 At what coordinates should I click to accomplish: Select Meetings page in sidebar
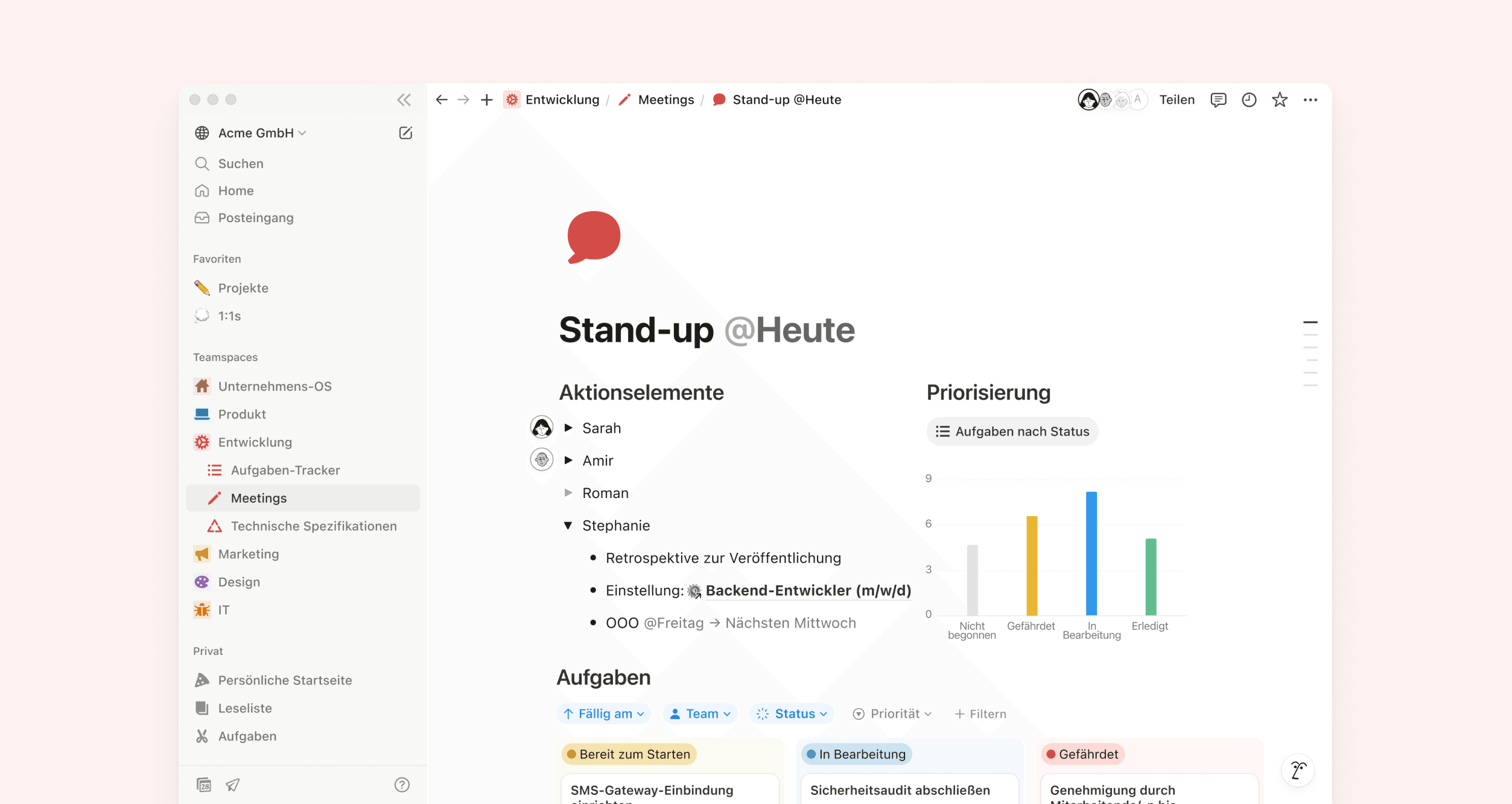[302, 498]
